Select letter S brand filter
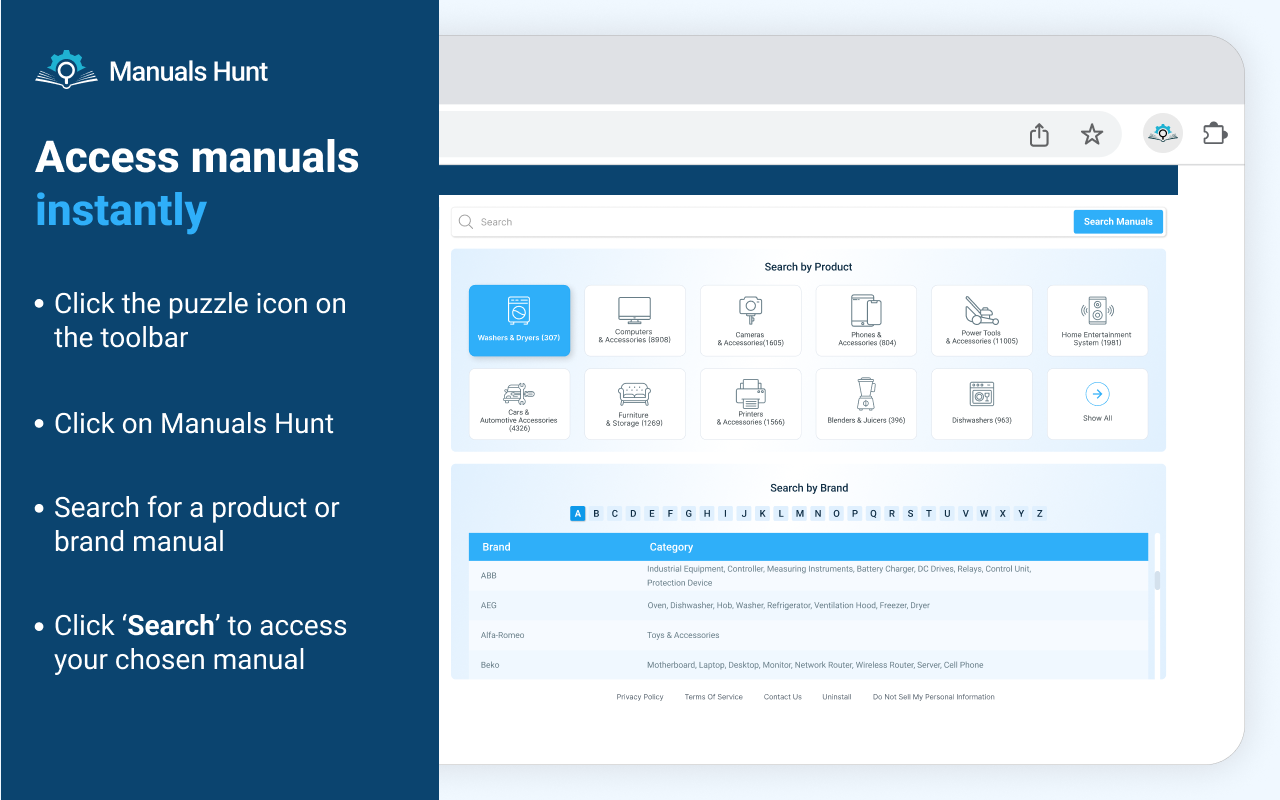 [x=910, y=514]
